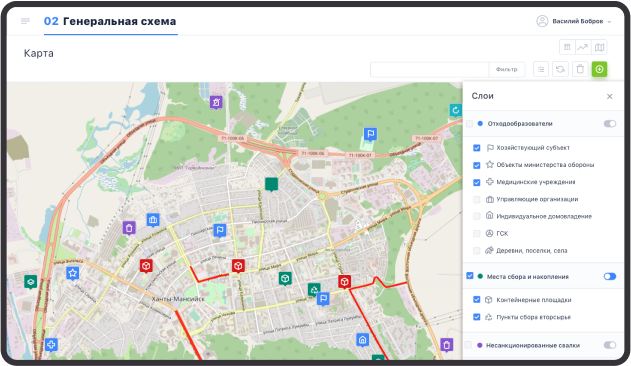
Task: Select the blue star marker on map
Action: (72, 274)
